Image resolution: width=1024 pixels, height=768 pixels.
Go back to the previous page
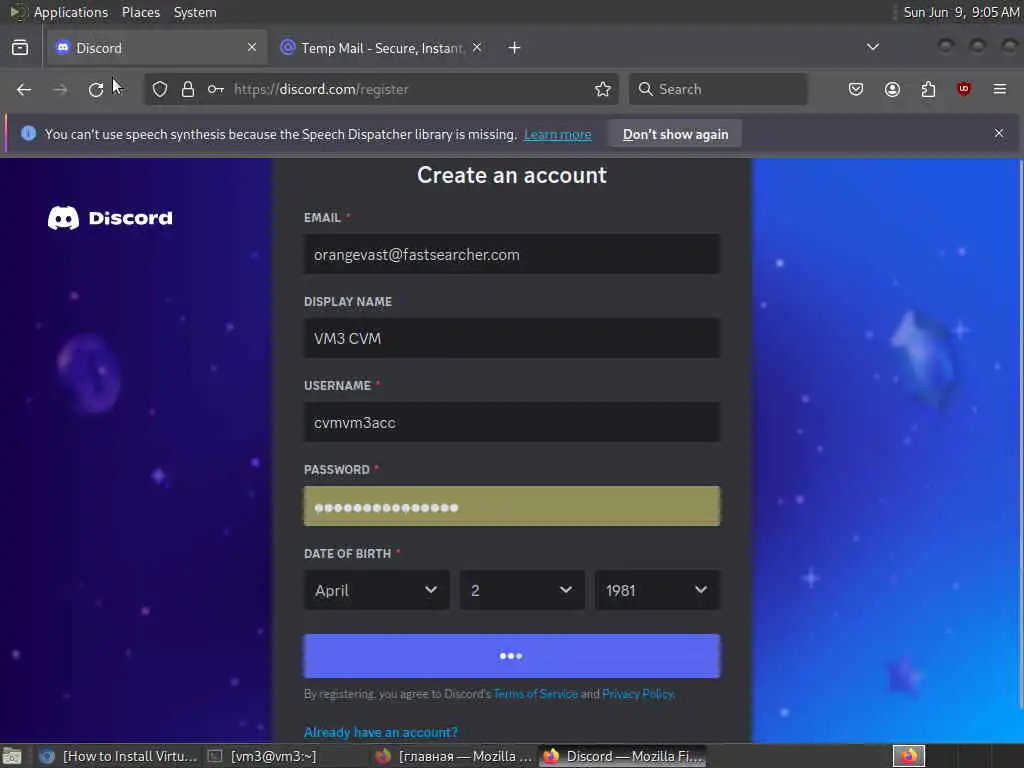click(24, 89)
